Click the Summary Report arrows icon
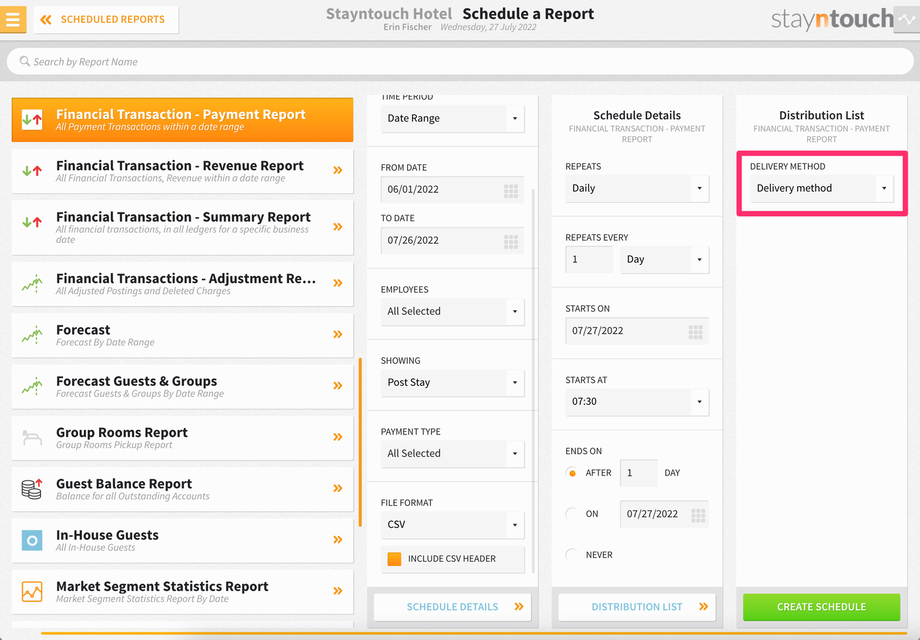920x640 pixels. 32,222
